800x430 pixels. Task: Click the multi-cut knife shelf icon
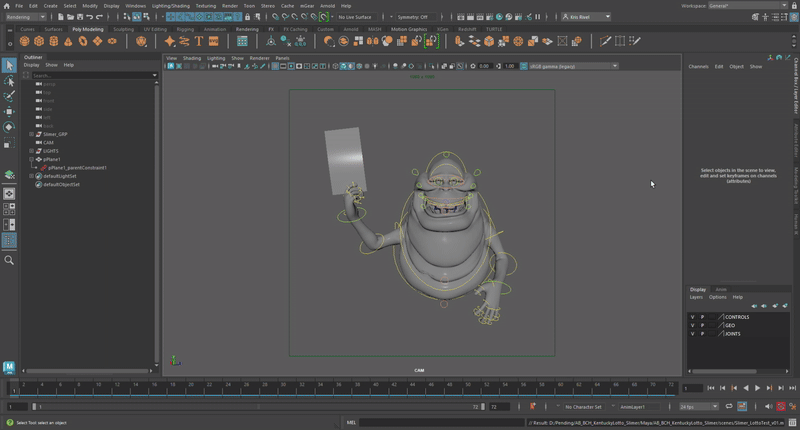coord(605,41)
